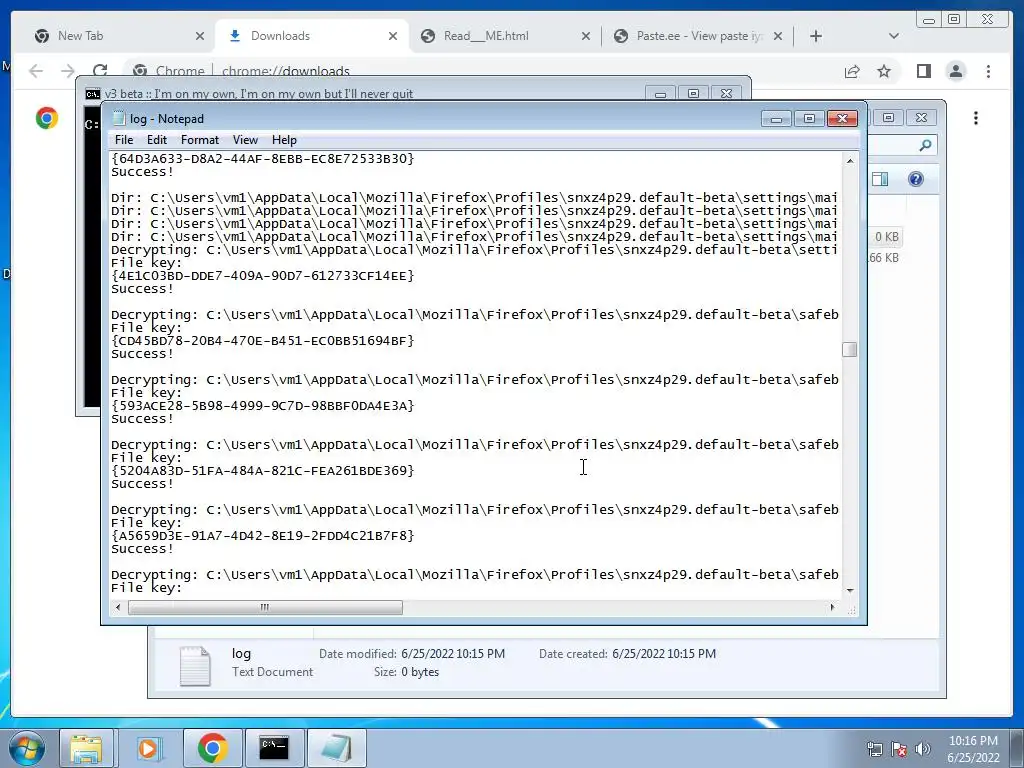The width and height of the screenshot is (1024, 768).
Task: Click key {CD45BD78-20B4-470E-B451-EC0BB51694BF} line
Action: point(263,341)
